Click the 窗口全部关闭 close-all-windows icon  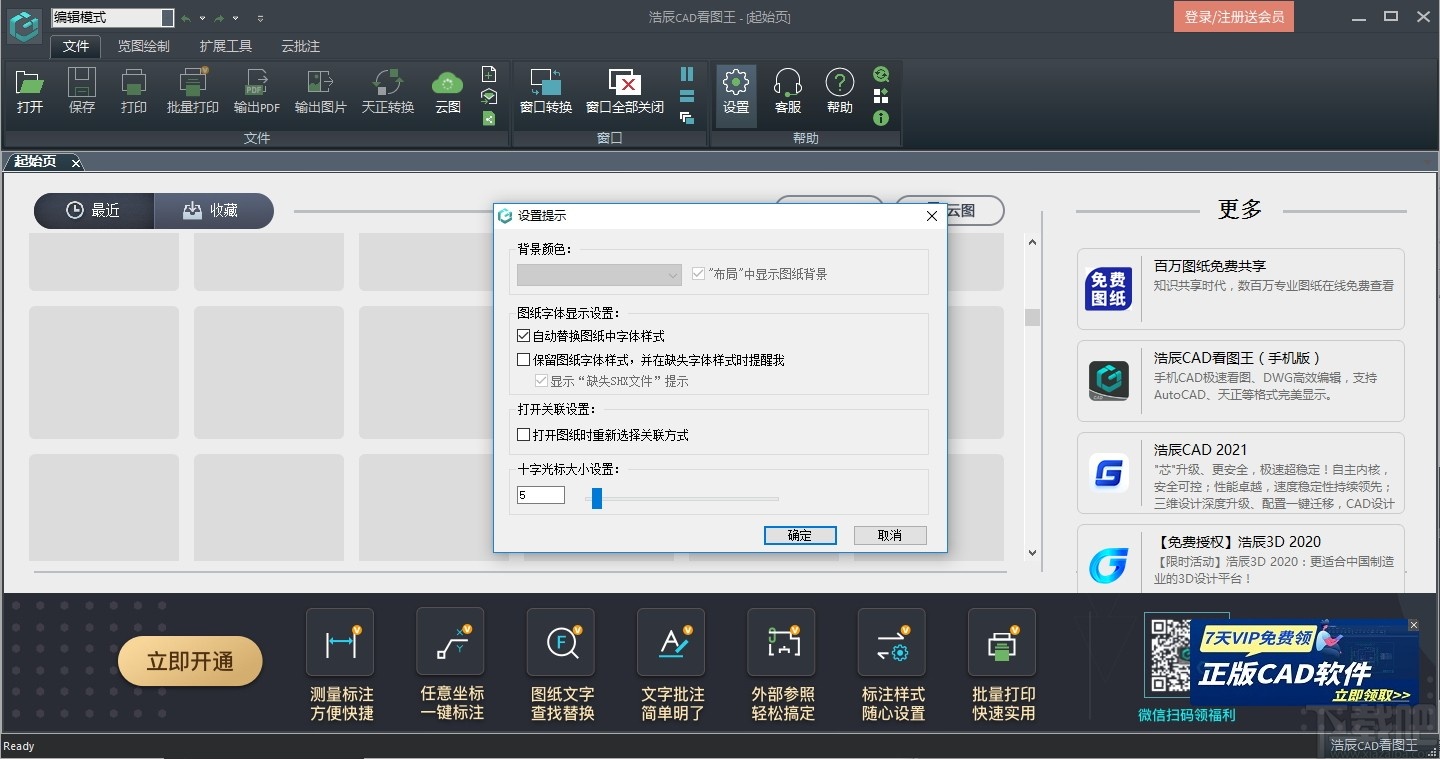coord(622,90)
